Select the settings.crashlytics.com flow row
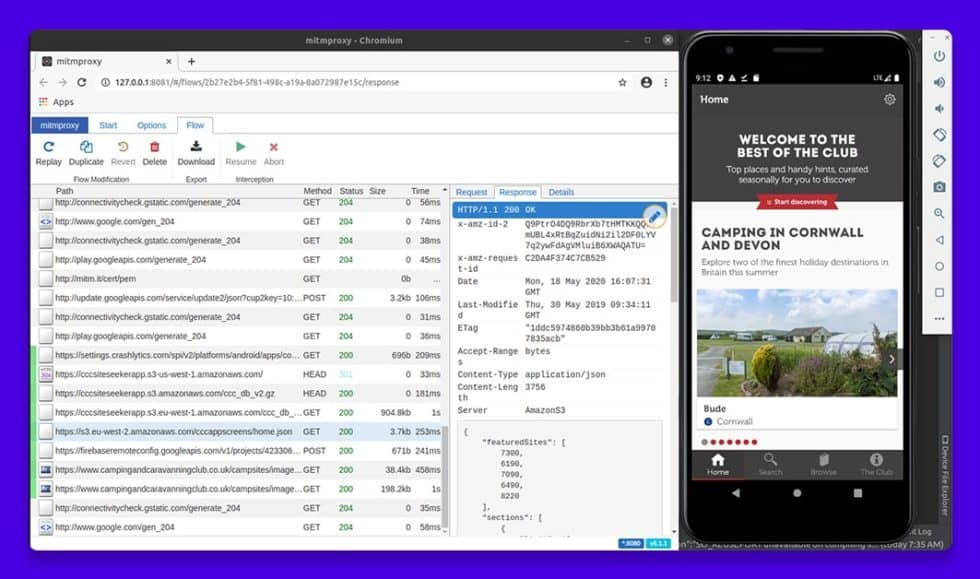The height and width of the screenshot is (579, 980). point(239,355)
